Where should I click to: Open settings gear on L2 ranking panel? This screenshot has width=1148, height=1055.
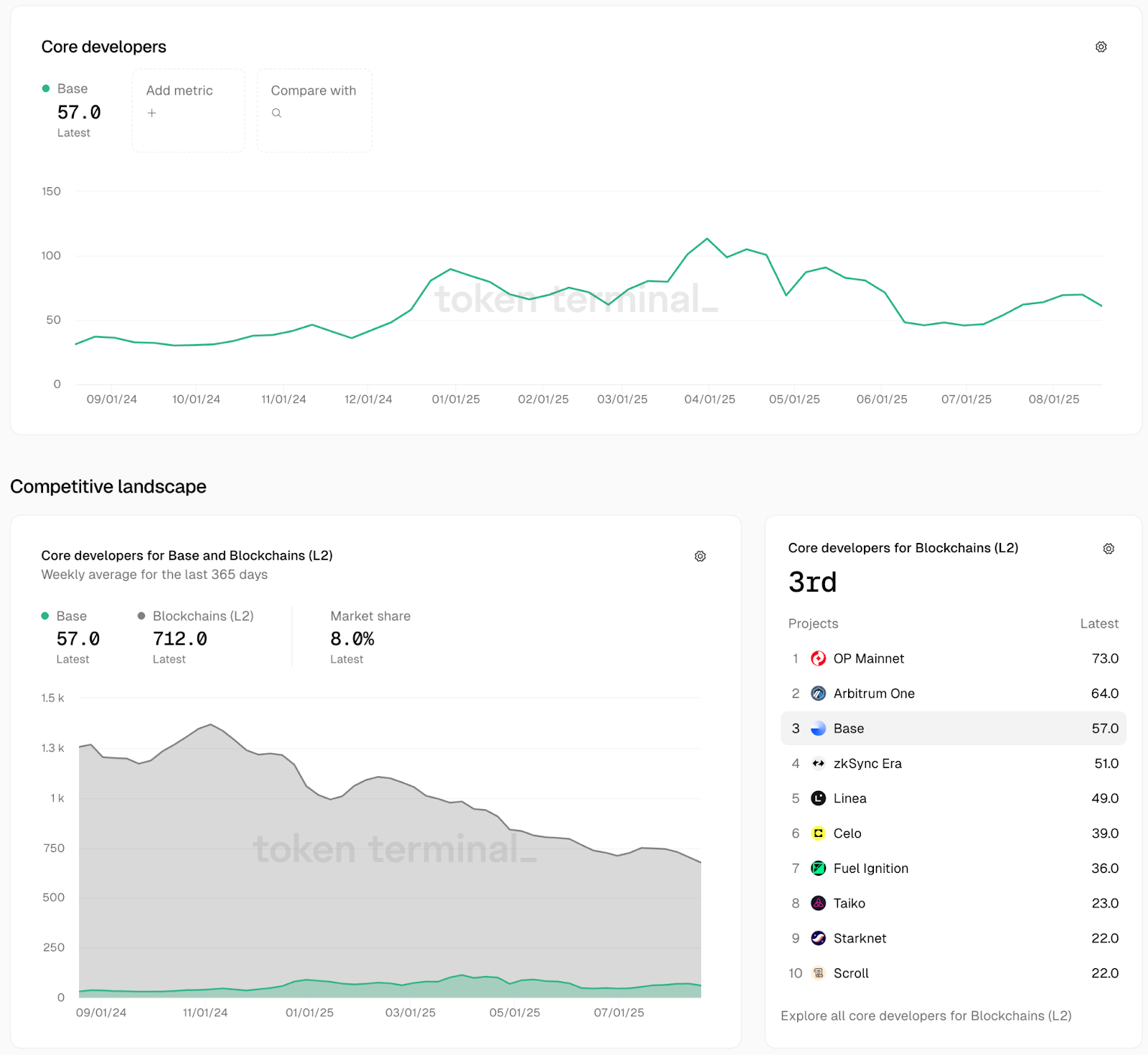[1109, 549]
